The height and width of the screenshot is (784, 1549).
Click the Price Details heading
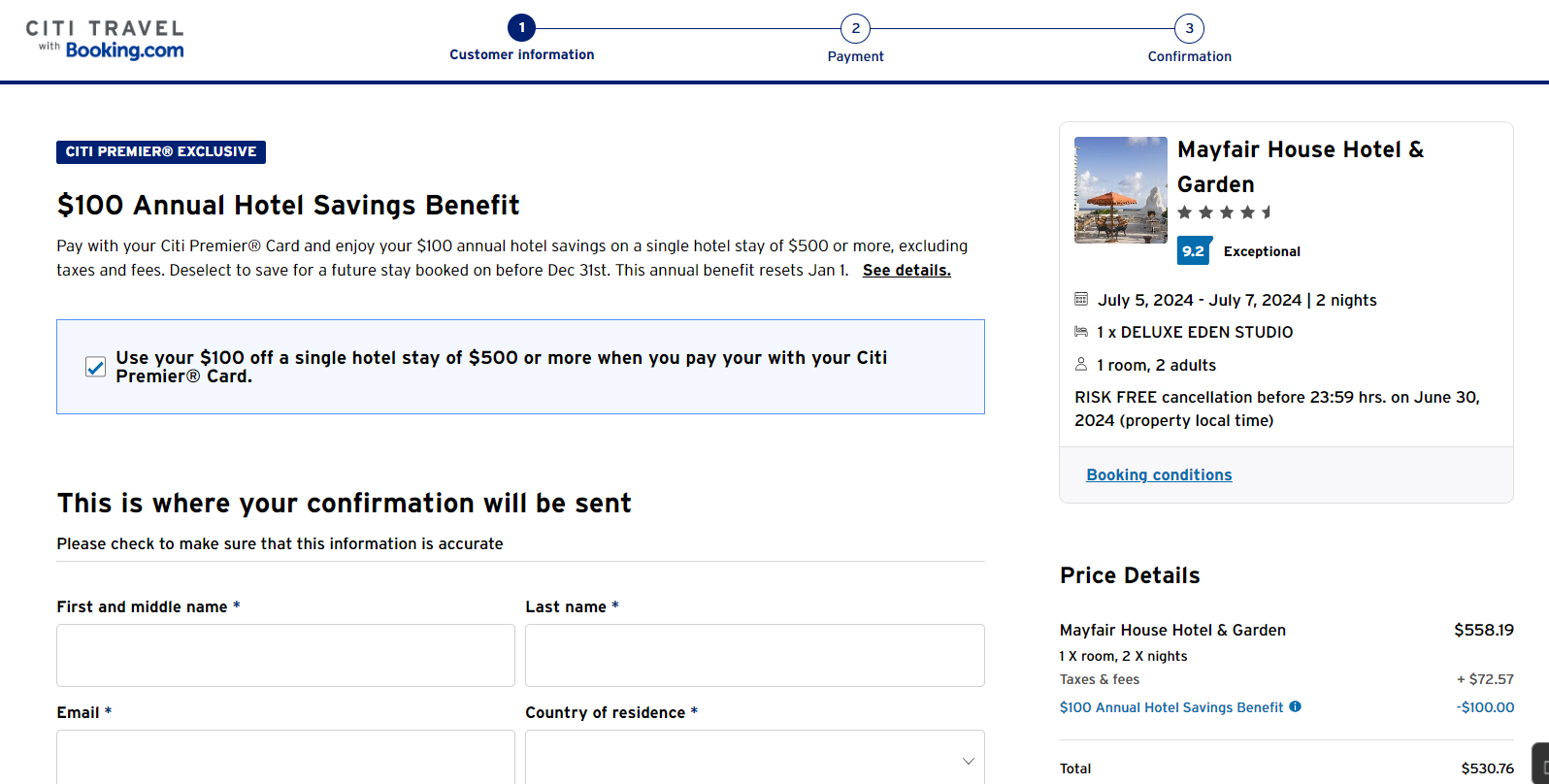coord(1130,575)
